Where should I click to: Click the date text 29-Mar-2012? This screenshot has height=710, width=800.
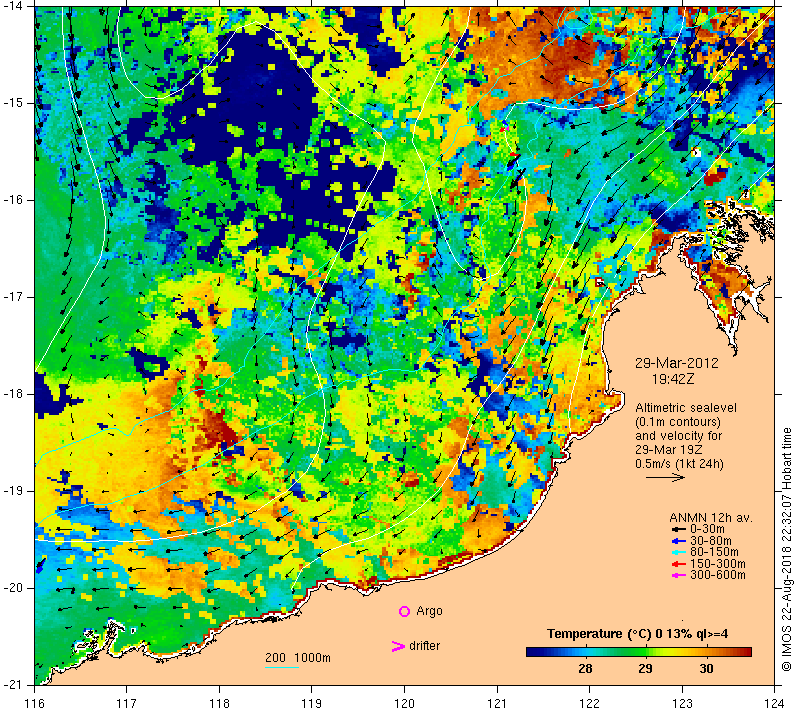(677, 363)
